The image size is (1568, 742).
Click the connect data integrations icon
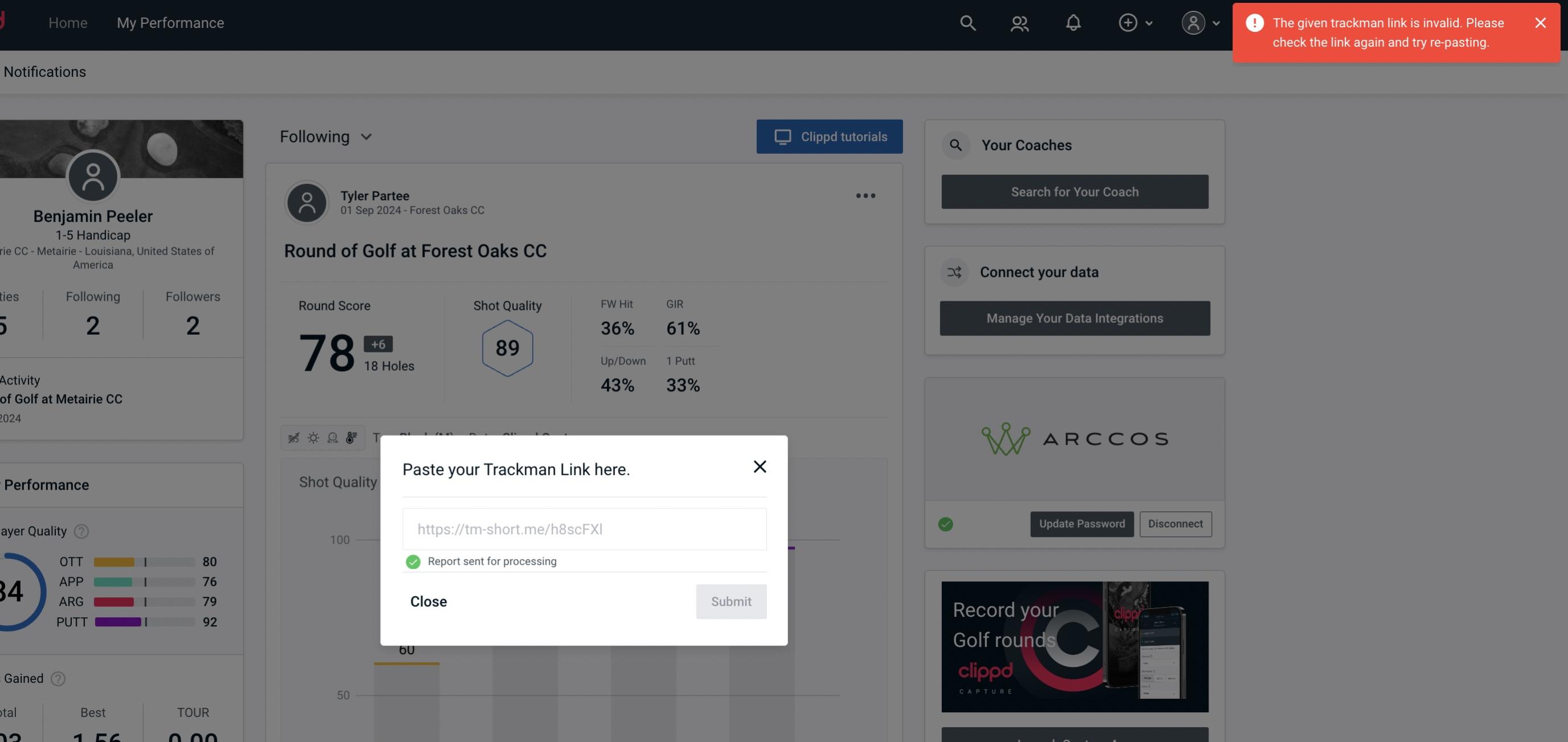(955, 272)
